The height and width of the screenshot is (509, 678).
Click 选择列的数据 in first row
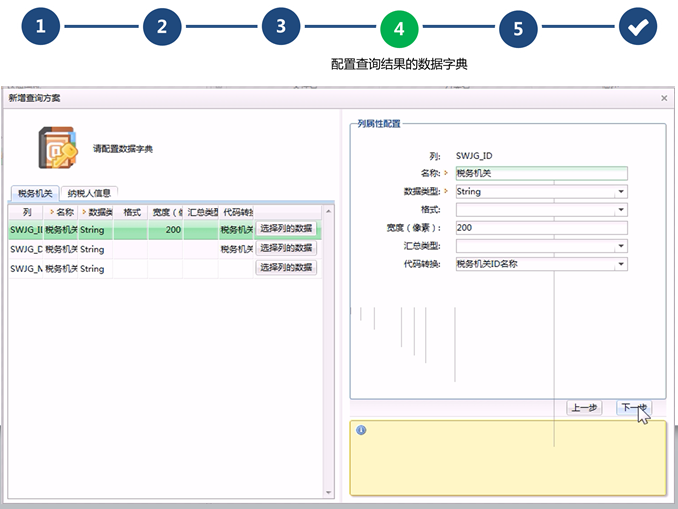(286, 229)
